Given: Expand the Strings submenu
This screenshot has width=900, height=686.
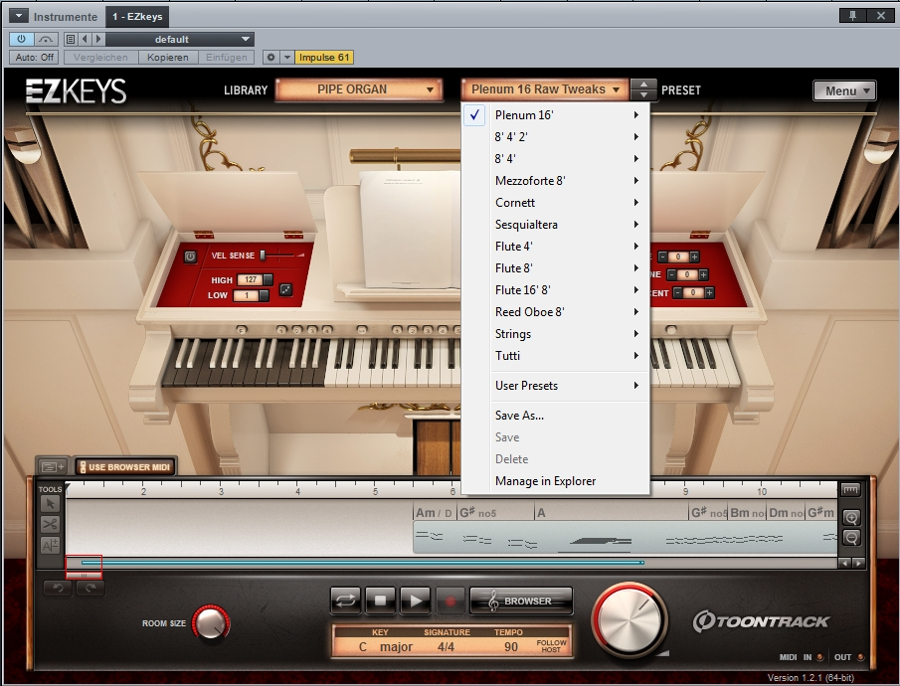Looking at the screenshot, I should pos(556,334).
